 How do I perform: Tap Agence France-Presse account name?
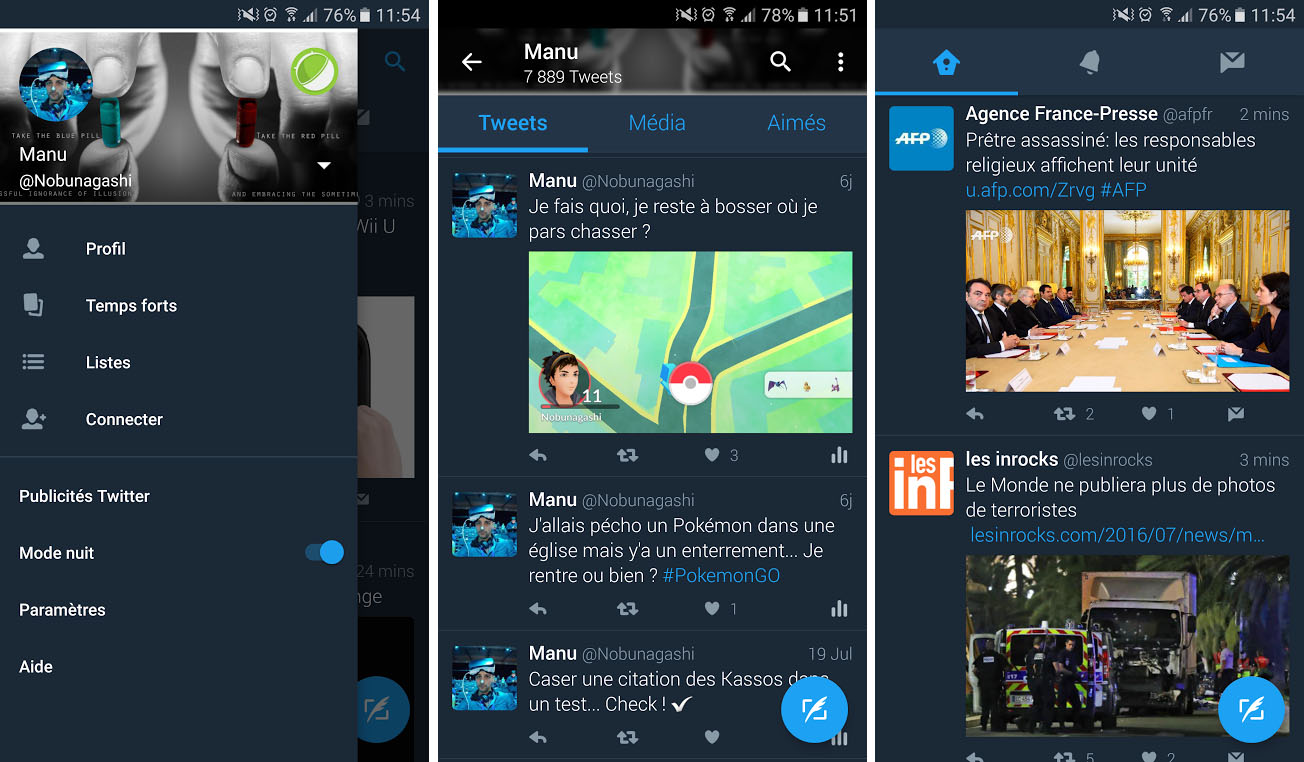(1062, 114)
